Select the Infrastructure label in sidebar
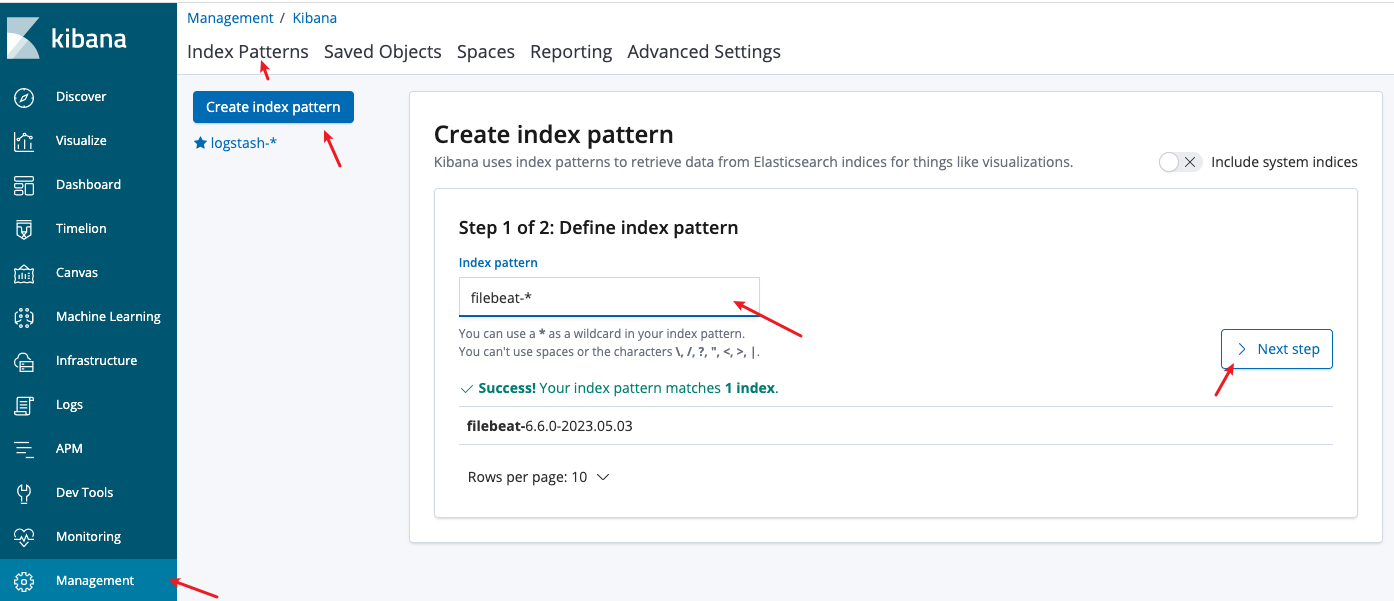 pyautogui.click(x=96, y=361)
